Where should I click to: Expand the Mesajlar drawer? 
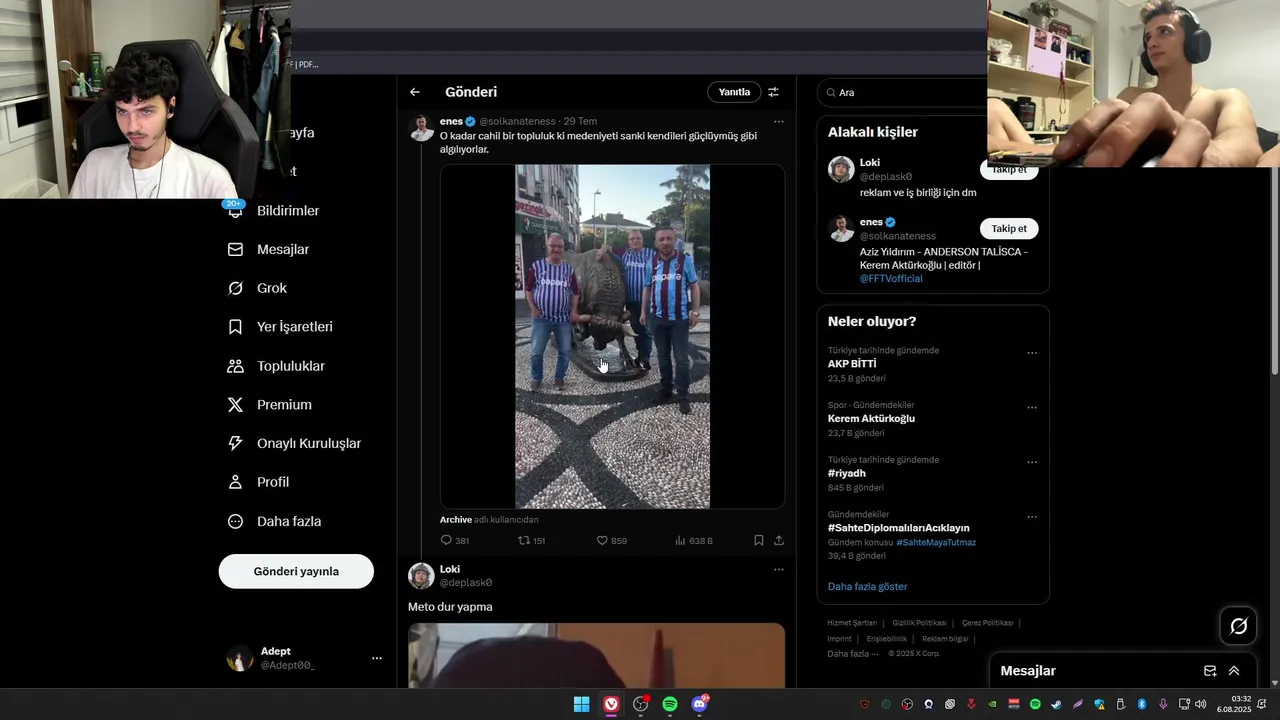(1234, 671)
